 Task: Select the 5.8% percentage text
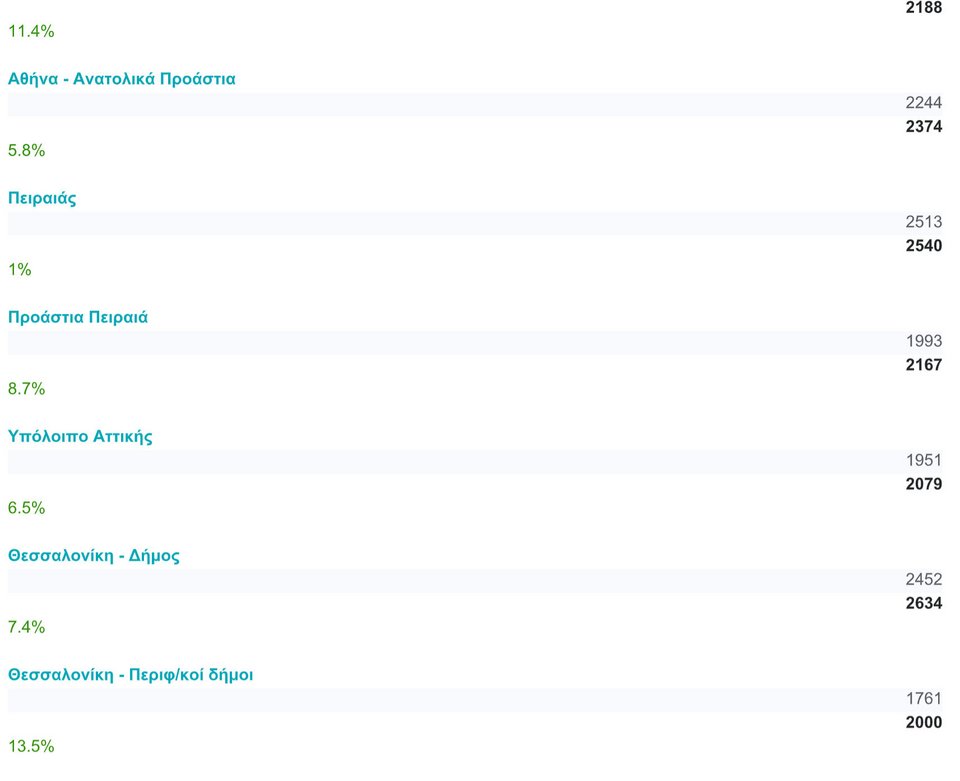pyautogui.click(x=27, y=150)
